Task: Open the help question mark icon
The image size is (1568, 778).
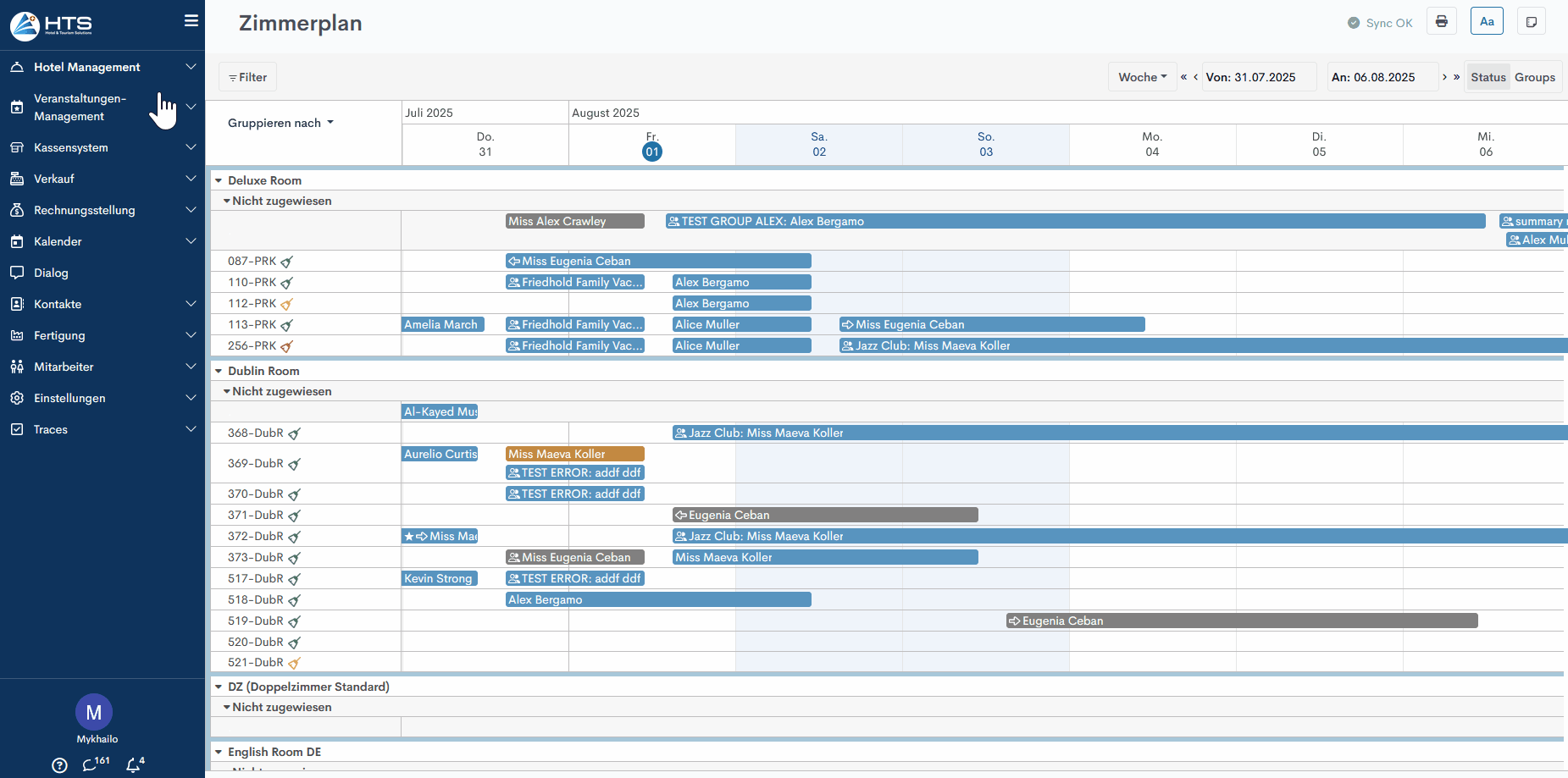Action: [59, 765]
